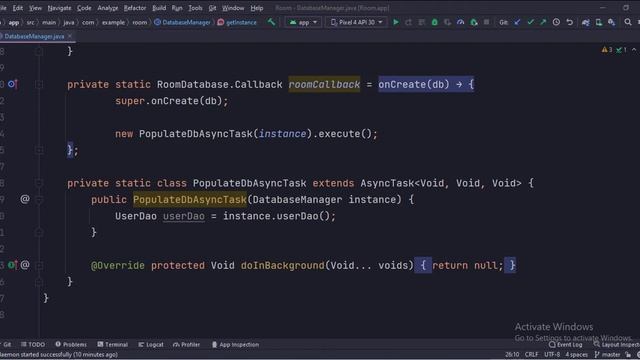Click override gutter icon beside doInBackground
This screenshot has width=640, height=360.
click(12, 265)
